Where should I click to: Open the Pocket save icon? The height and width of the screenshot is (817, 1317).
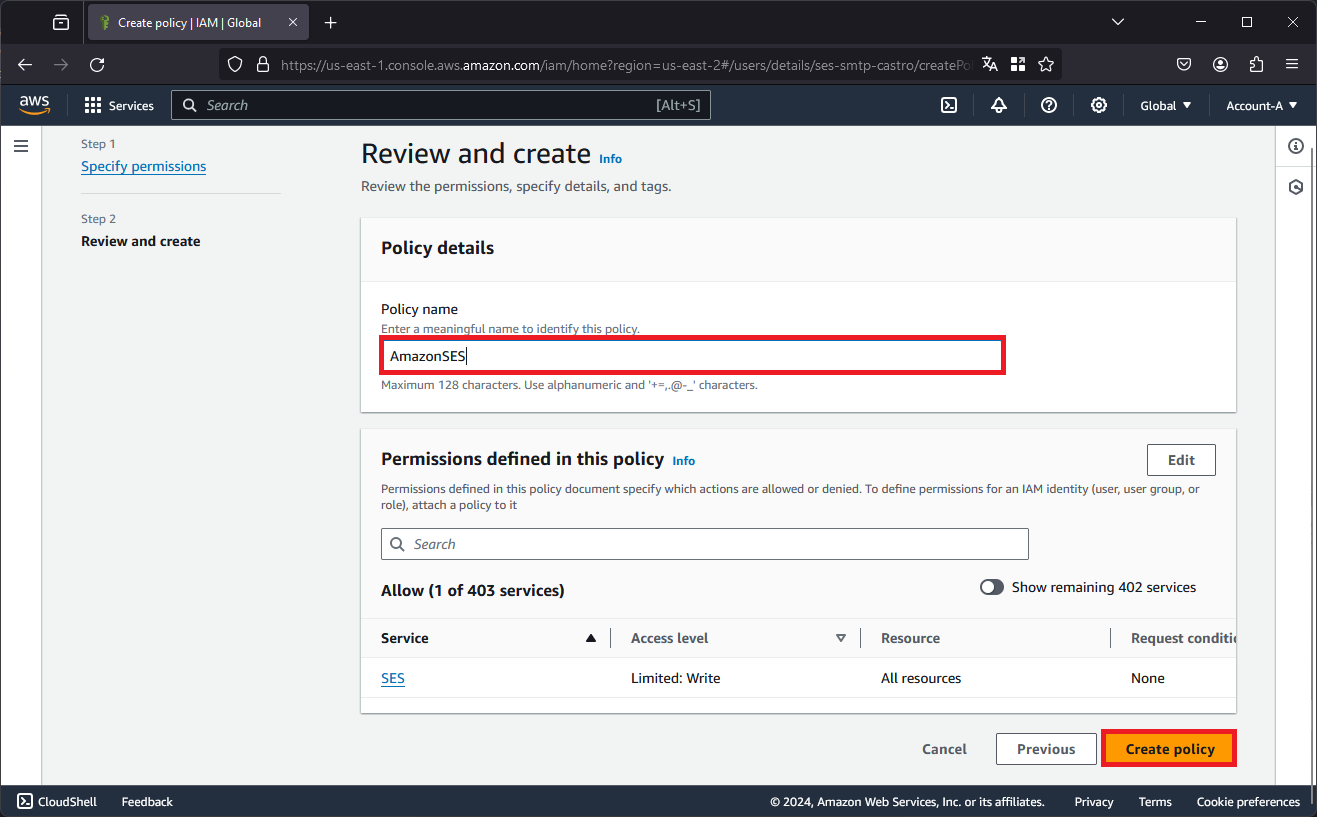pyautogui.click(x=1184, y=64)
